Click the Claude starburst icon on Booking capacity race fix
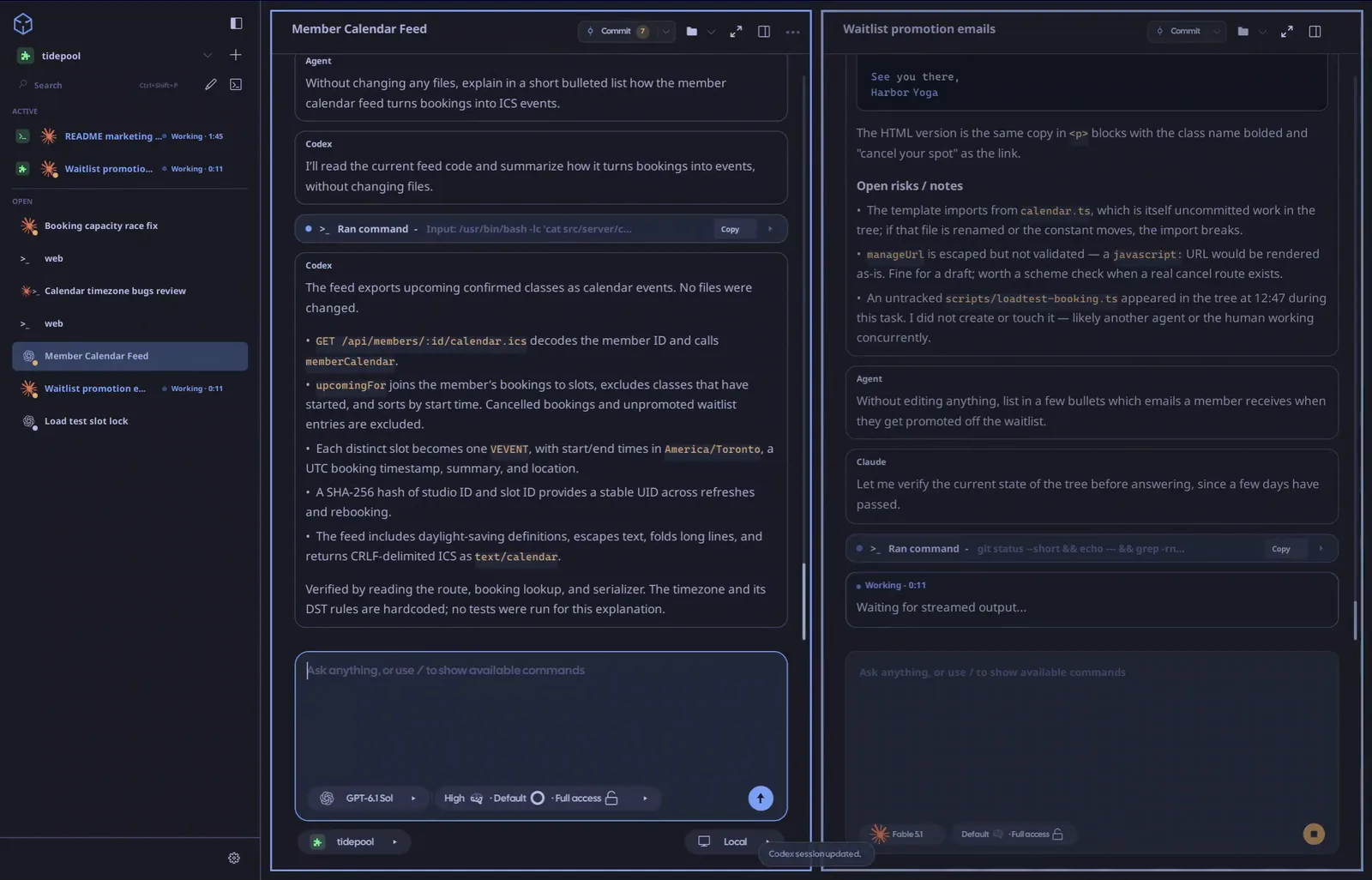 coord(29,226)
